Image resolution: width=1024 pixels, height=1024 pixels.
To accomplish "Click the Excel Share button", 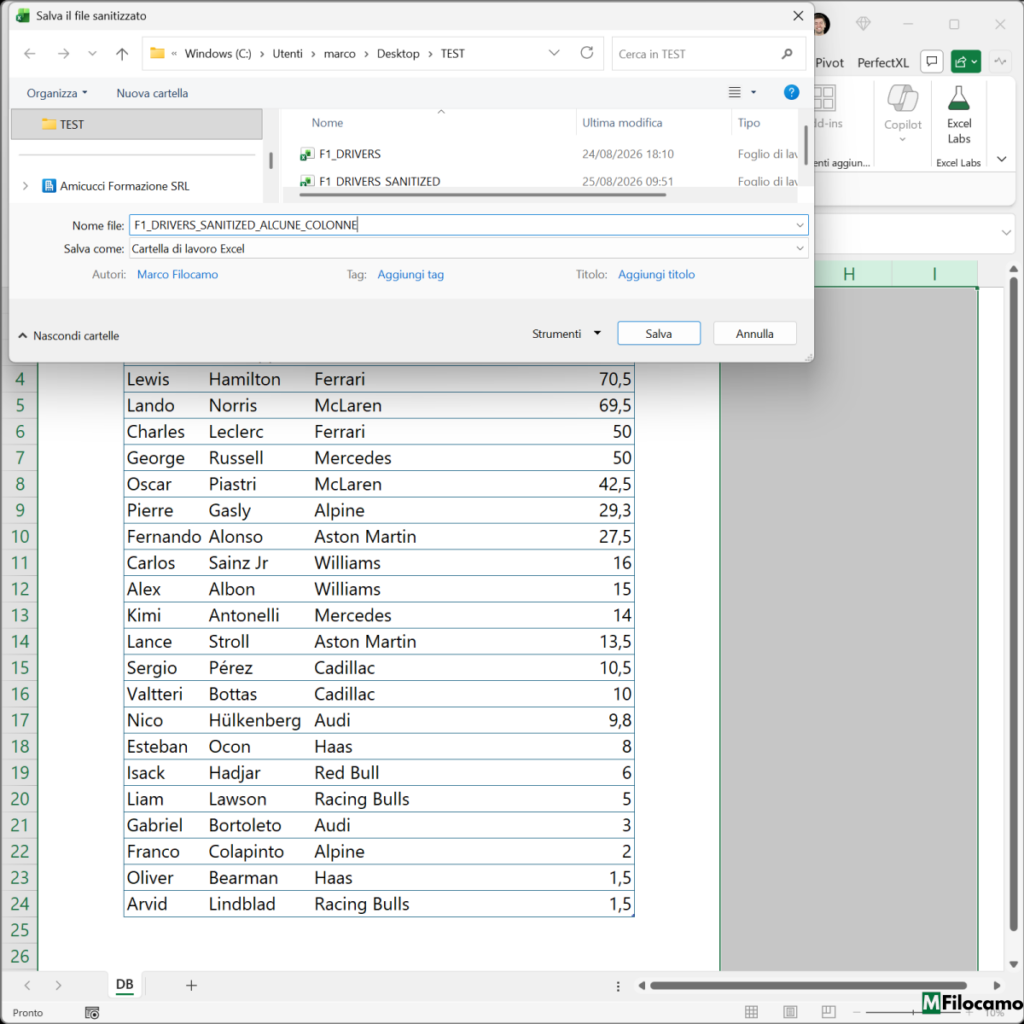I will point(965,61).
